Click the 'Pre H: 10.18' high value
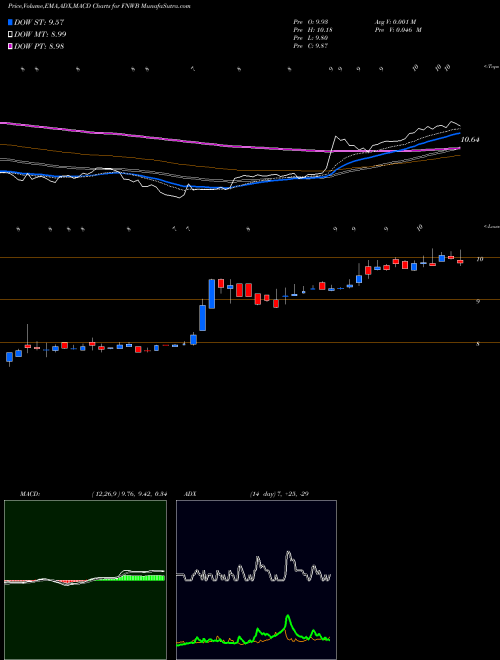Screen dimensions: 500x660 click(x=312, y=30)
